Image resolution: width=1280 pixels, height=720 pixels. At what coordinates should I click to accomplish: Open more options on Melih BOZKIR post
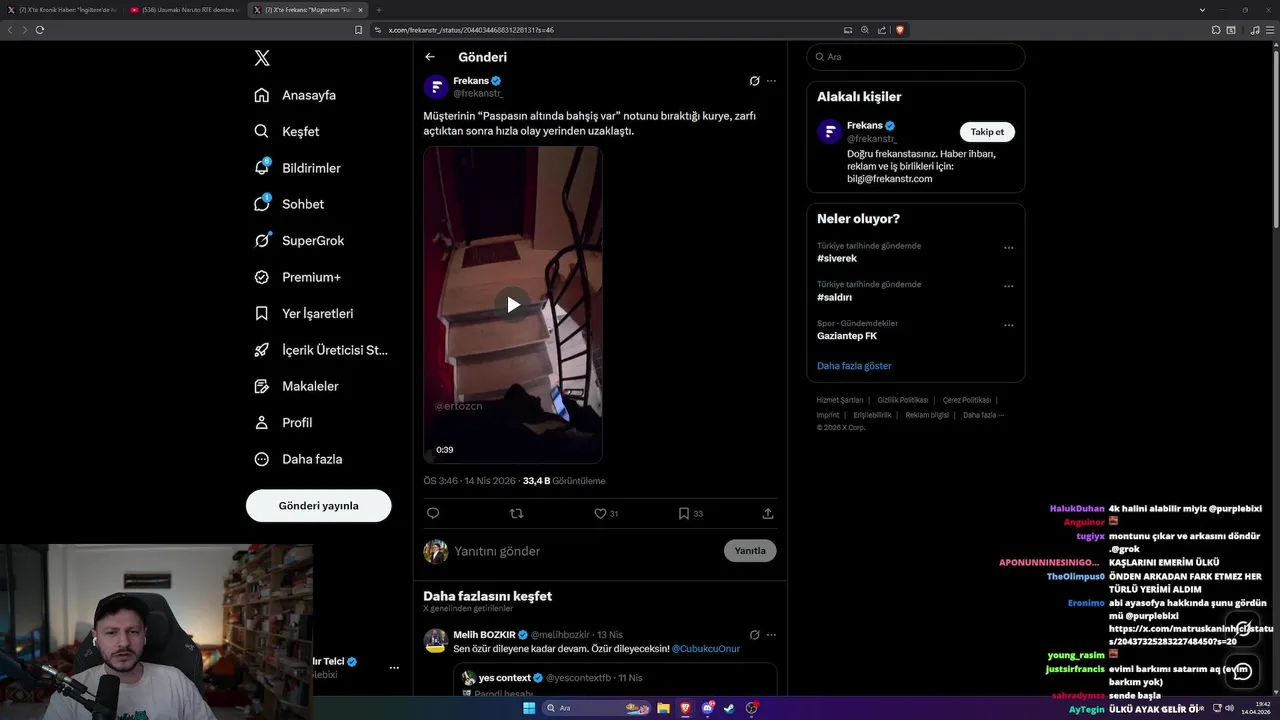[x=771, y=635]
